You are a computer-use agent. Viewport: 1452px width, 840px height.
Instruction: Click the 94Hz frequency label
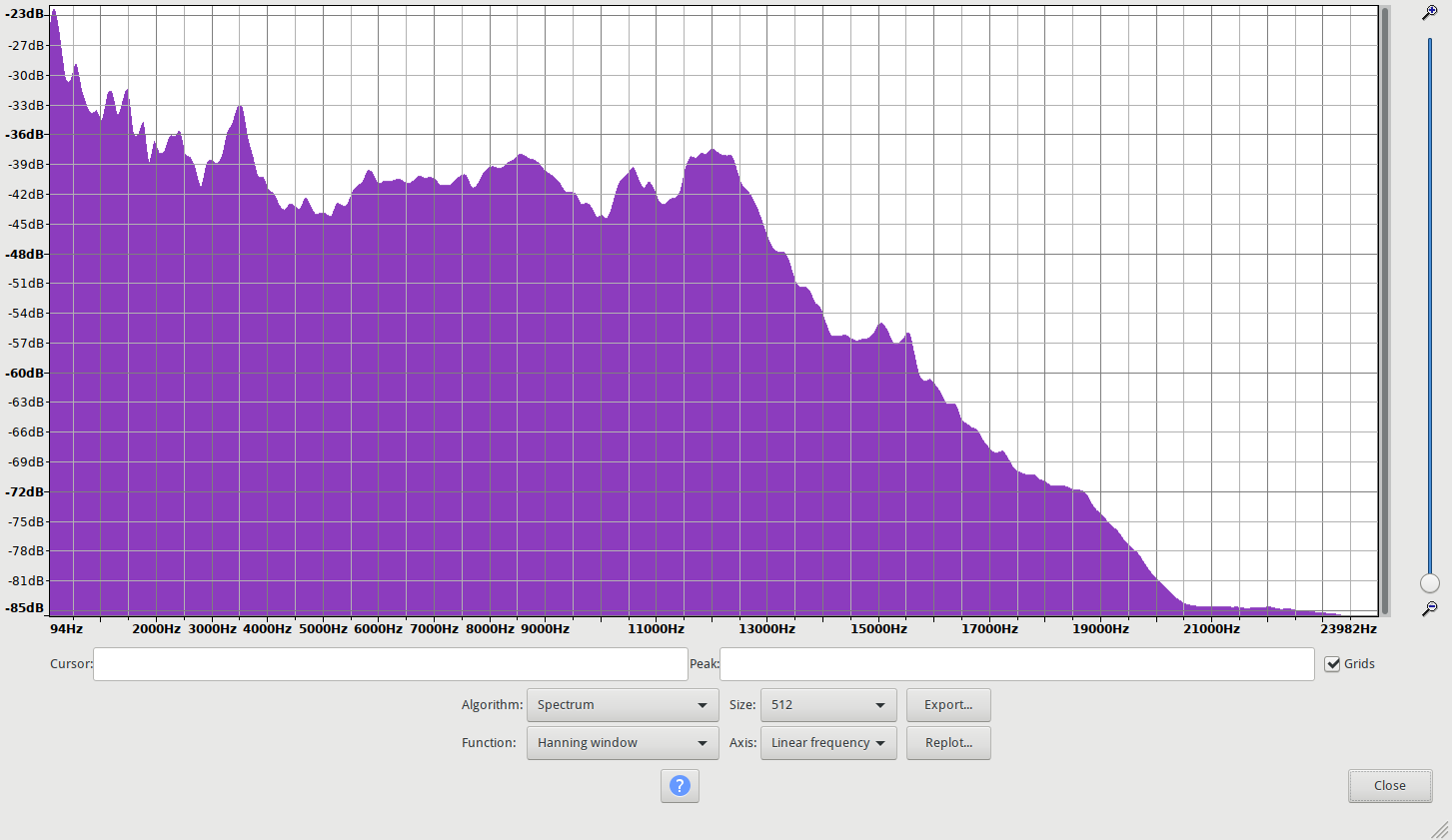tap(67, 628)
